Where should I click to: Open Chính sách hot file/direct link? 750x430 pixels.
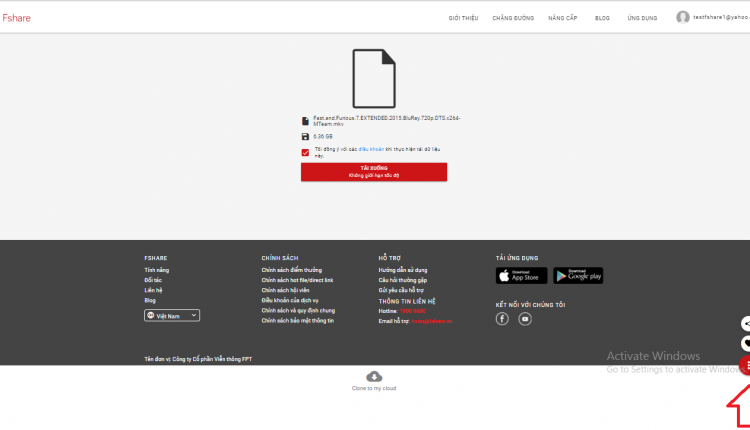[x=298, y=280]
